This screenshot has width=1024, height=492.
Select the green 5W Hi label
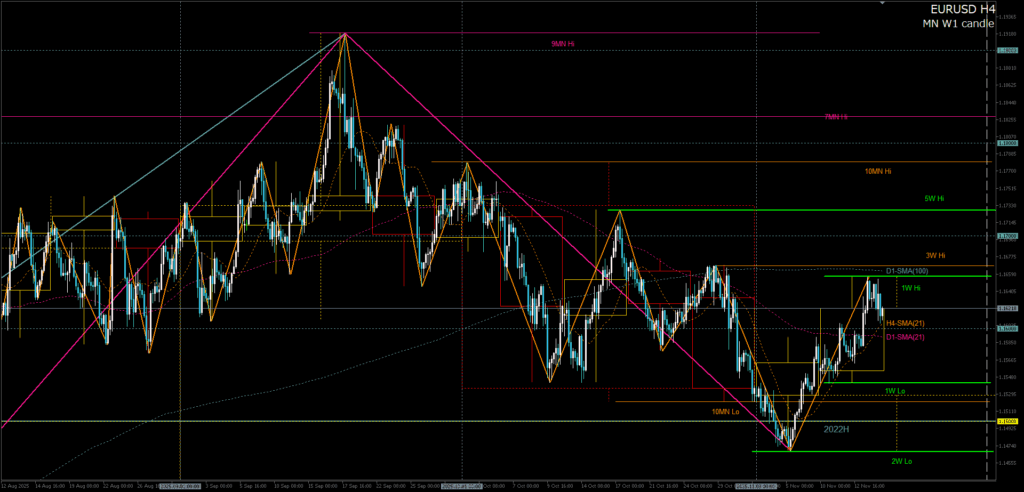click(935, 199)
